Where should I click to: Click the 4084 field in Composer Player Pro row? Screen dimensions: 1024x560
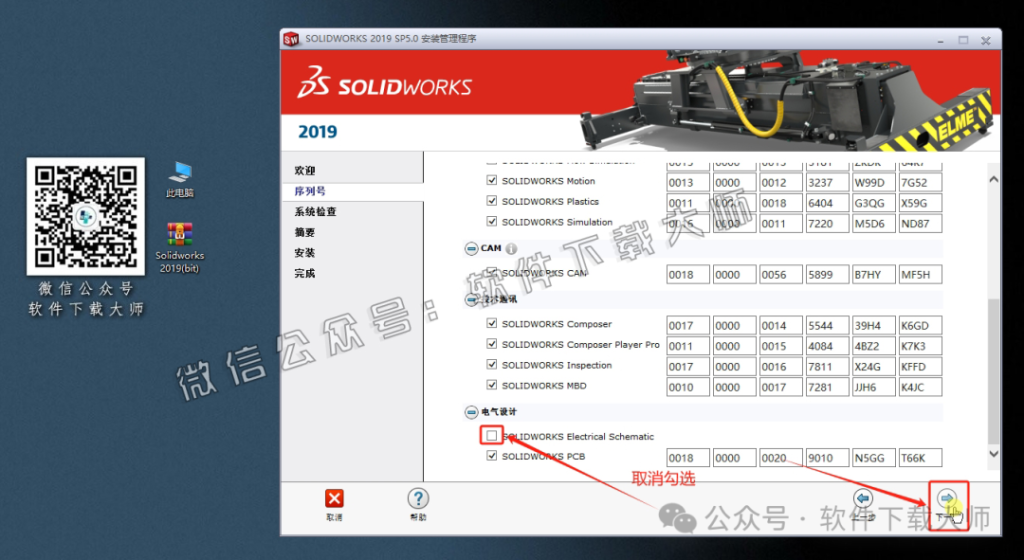click(x=827, y=346)
